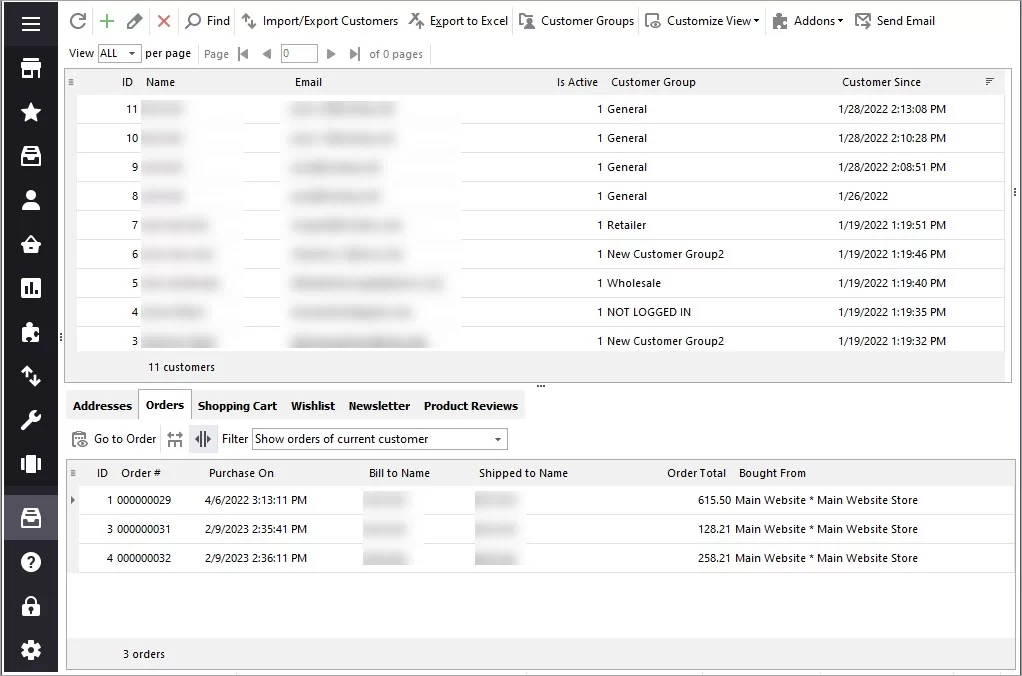
Task: Select customer row with group Wholesale
Action: click(540, 283)
